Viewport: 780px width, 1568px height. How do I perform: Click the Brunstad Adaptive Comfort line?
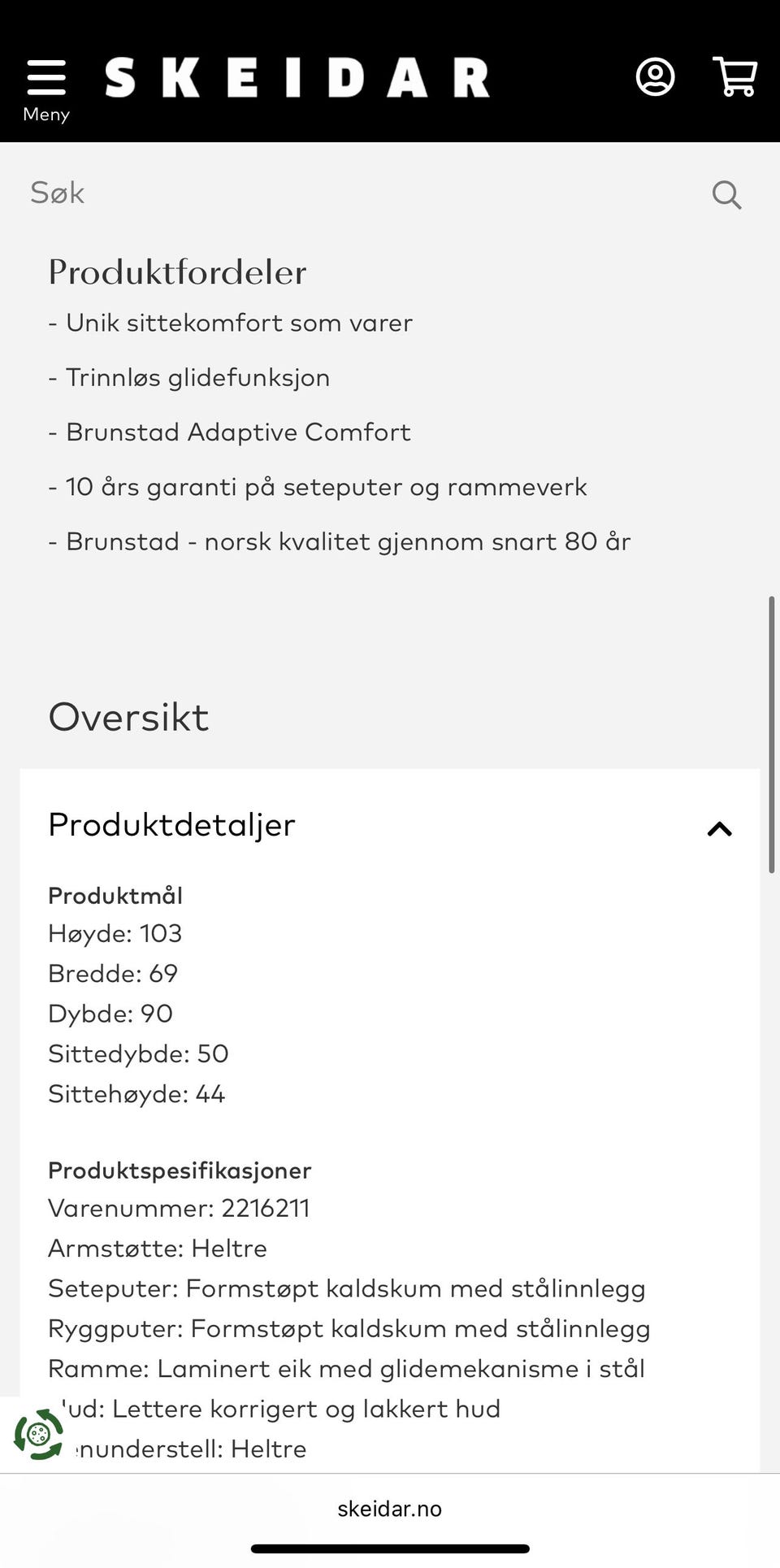coord(230,432)
